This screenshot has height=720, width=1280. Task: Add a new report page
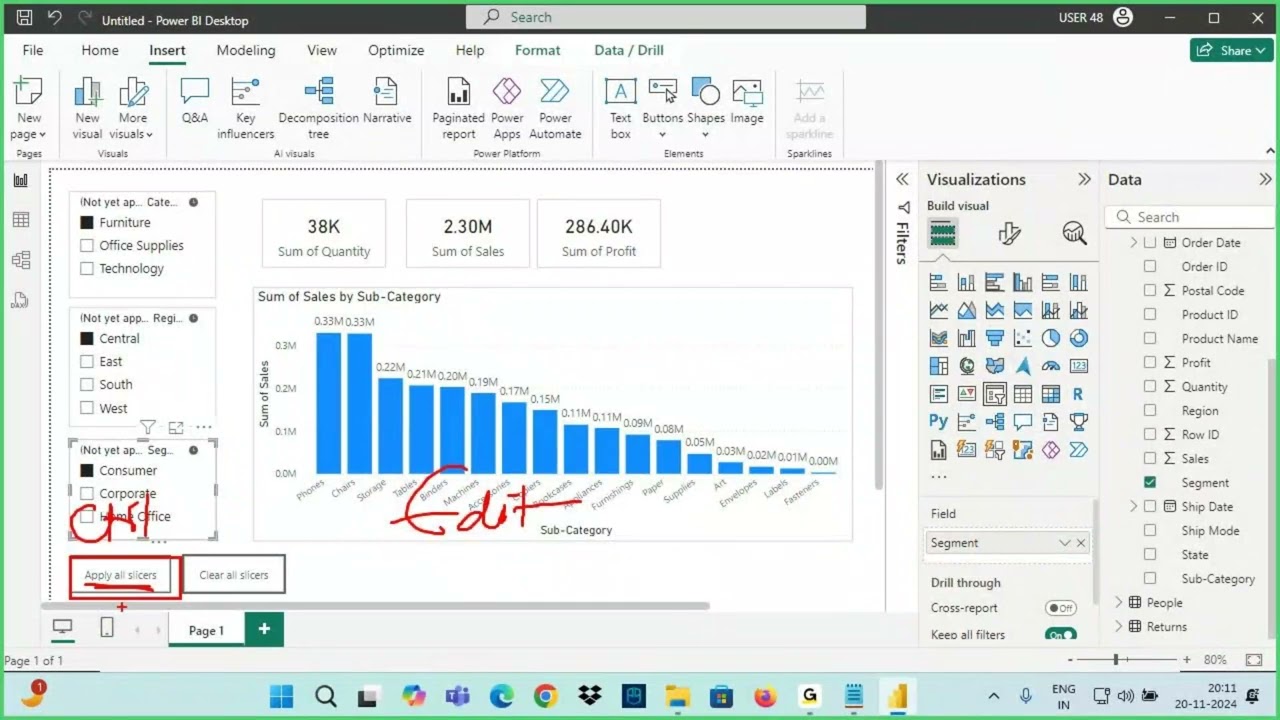pyautogui.click(x=264, y=629)
